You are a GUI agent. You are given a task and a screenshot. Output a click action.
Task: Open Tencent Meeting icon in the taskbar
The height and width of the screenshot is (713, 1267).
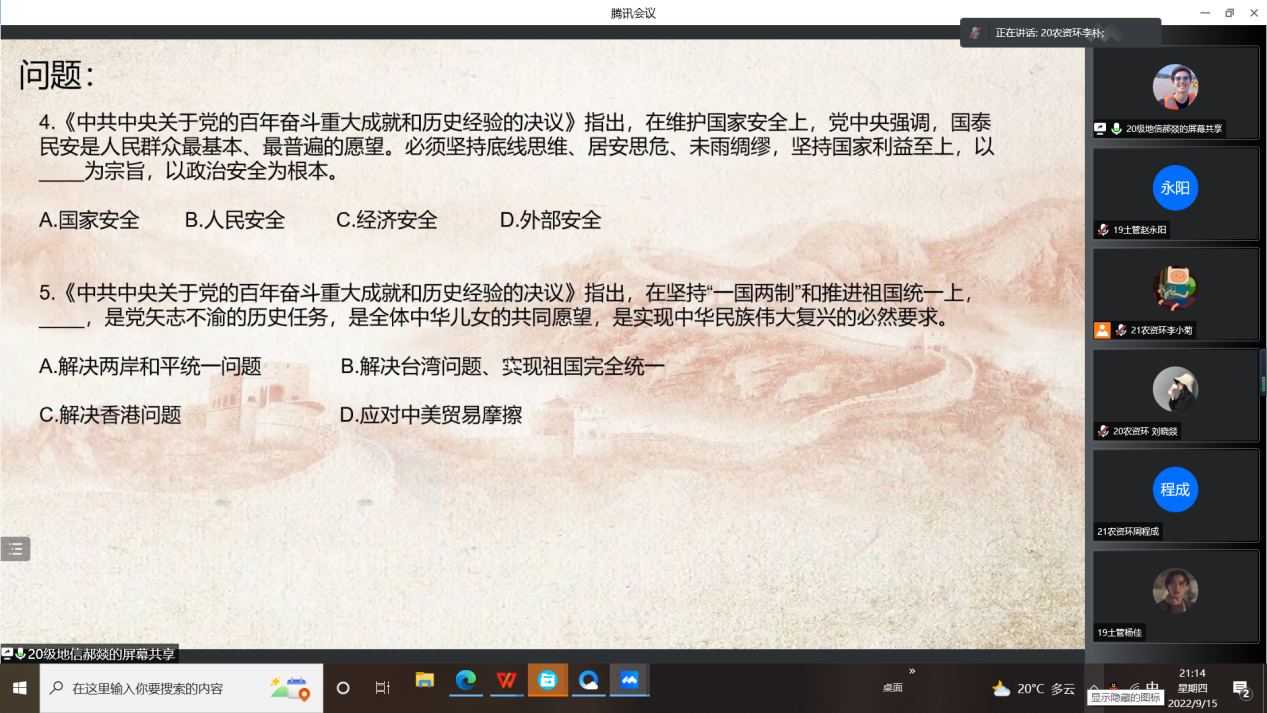(x=629, y=681)
